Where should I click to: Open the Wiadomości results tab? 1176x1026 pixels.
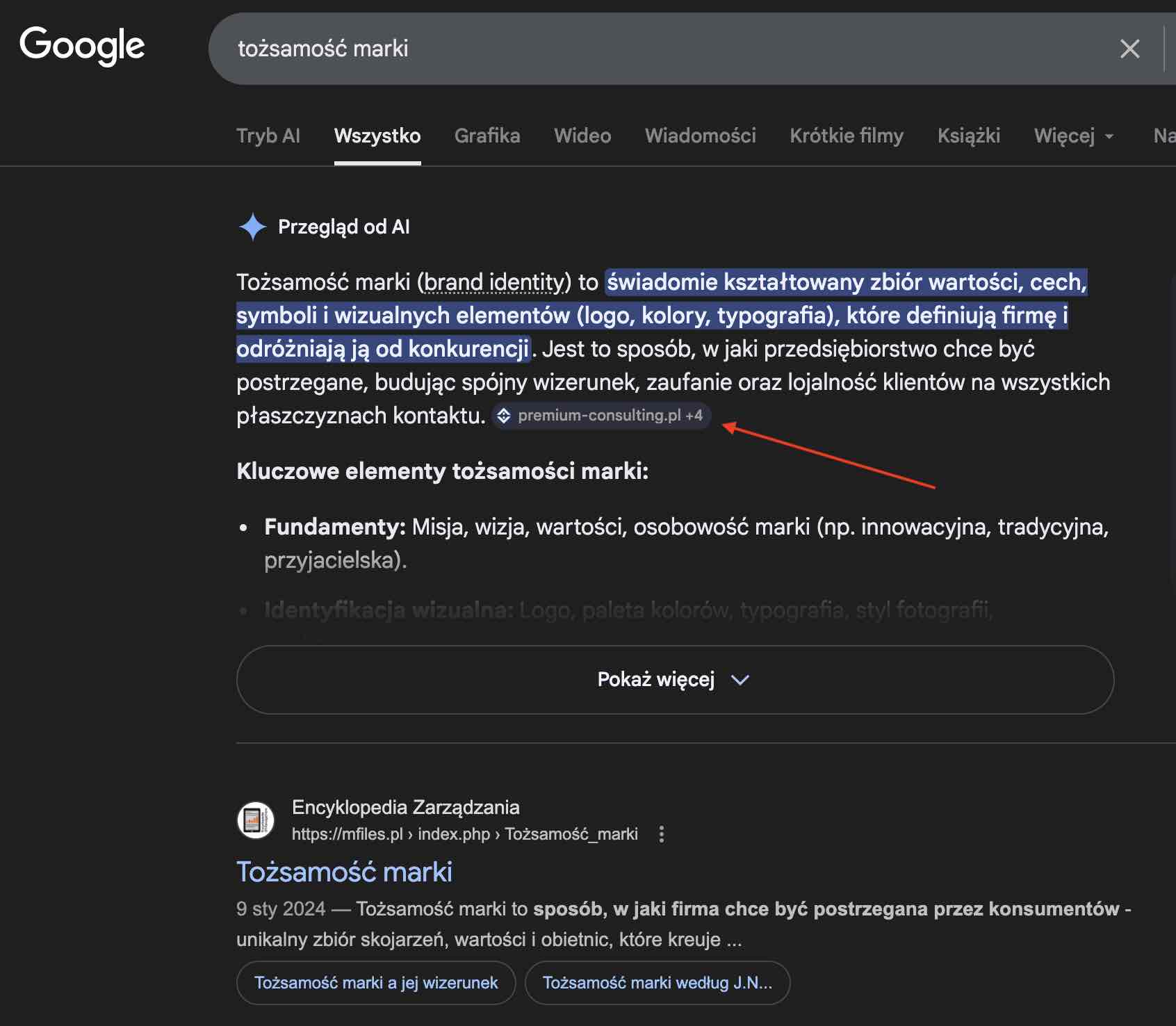click(700, 136)
